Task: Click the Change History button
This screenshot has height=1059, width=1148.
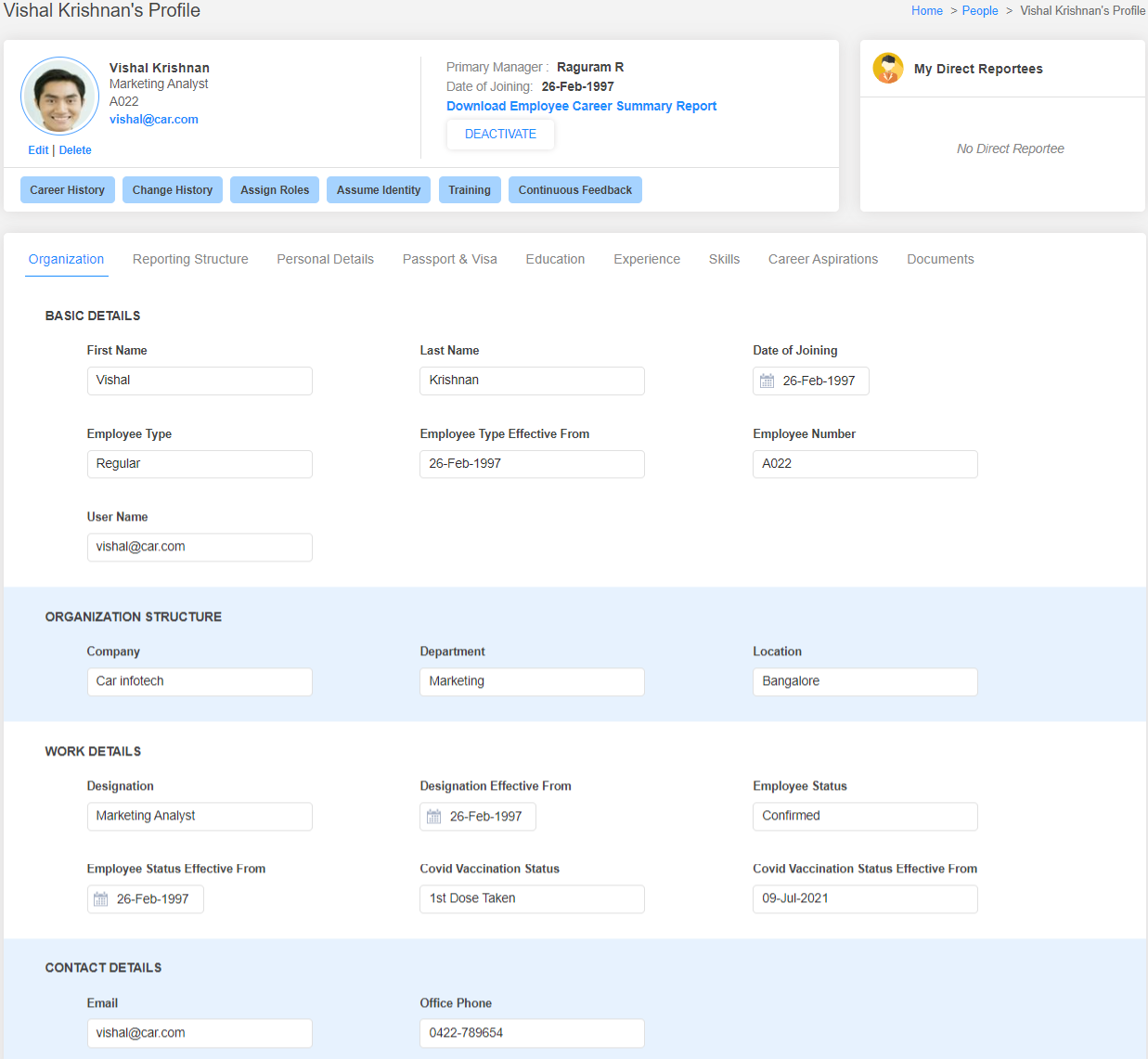Action: pos(172,189)
